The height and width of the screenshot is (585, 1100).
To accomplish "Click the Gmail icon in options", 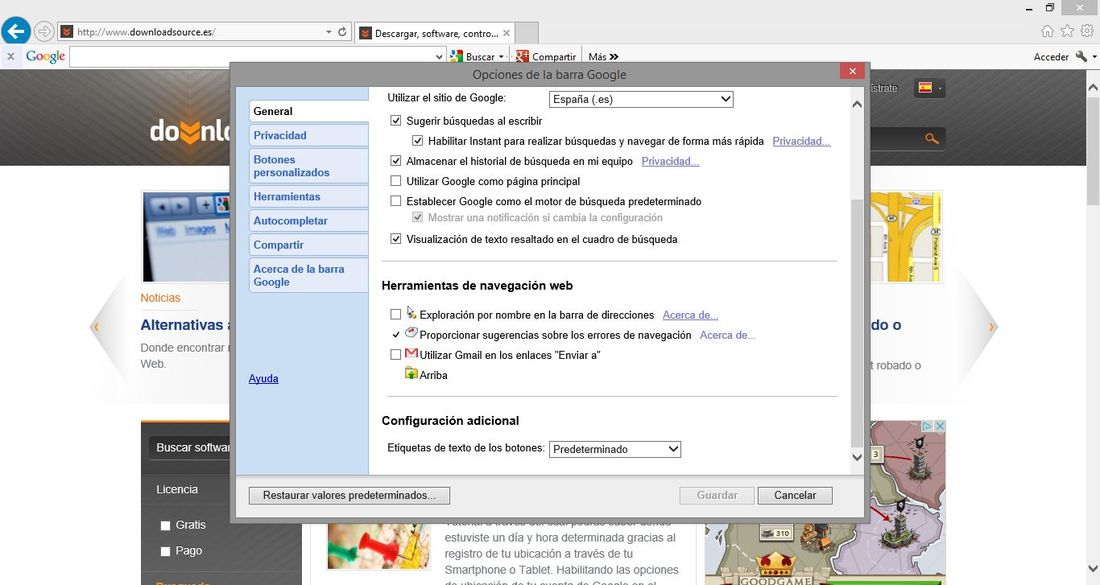I will tap(411, 354).
